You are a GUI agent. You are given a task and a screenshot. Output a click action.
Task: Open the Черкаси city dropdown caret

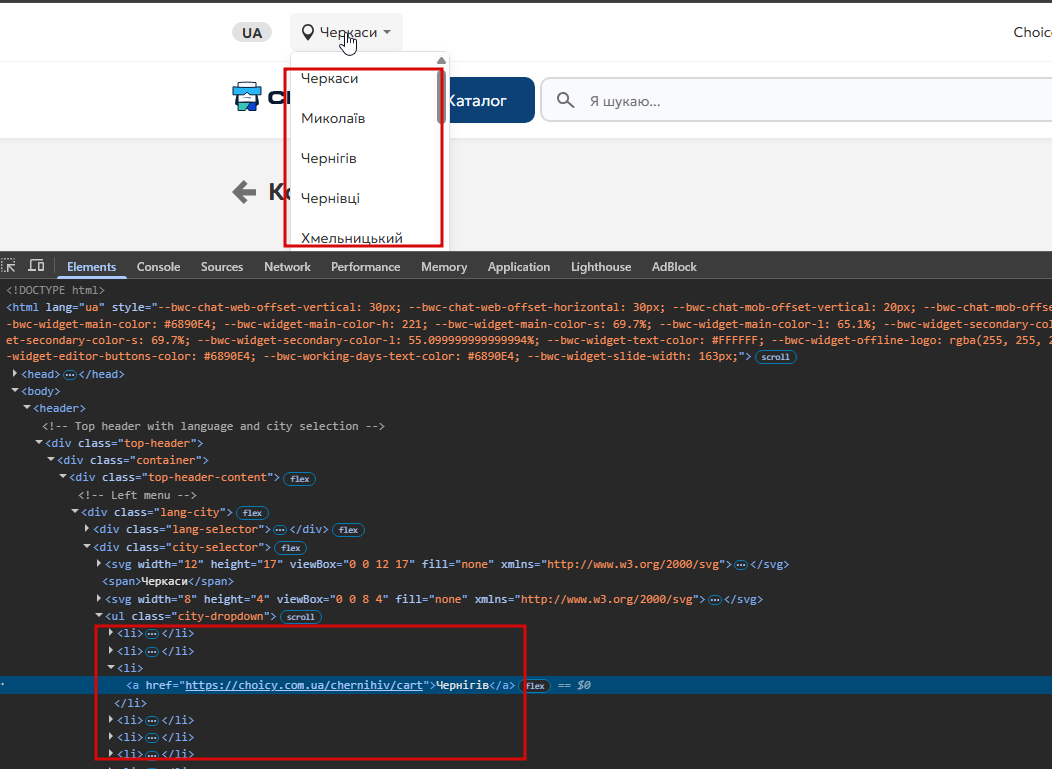click(x=387, y=32)
